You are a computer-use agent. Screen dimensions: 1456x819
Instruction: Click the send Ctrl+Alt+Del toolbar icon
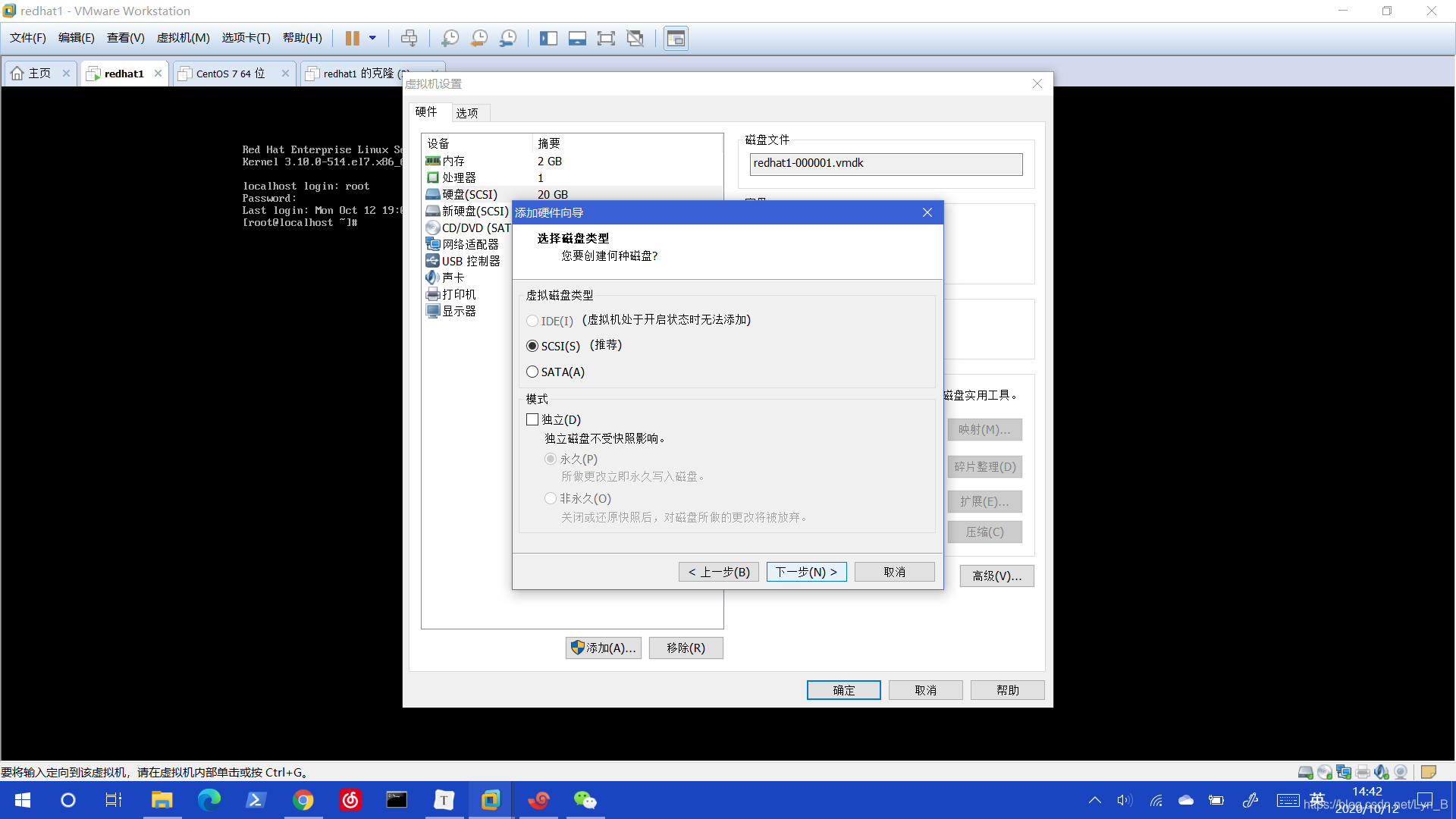[x=409, y=38]
